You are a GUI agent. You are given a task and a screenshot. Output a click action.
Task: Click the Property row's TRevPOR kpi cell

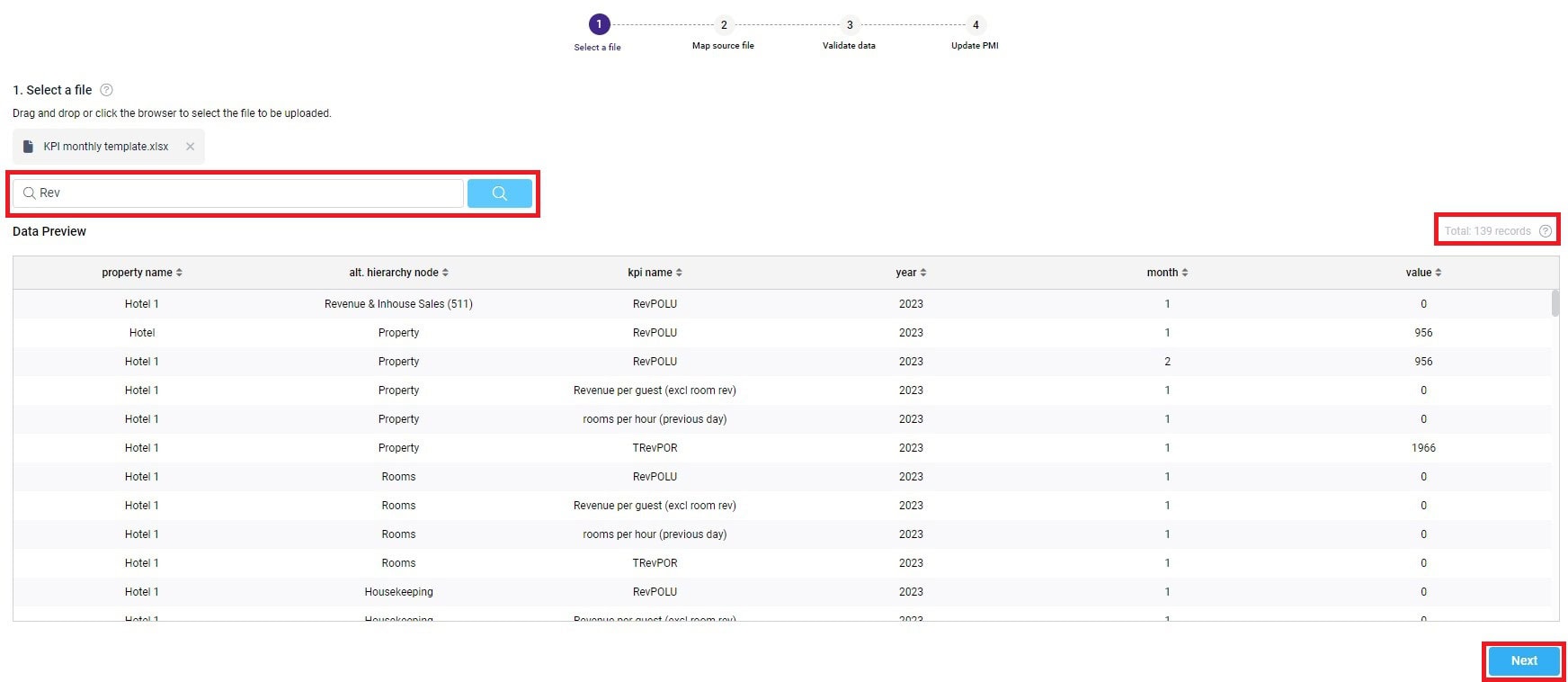click(x=655, y=448)
